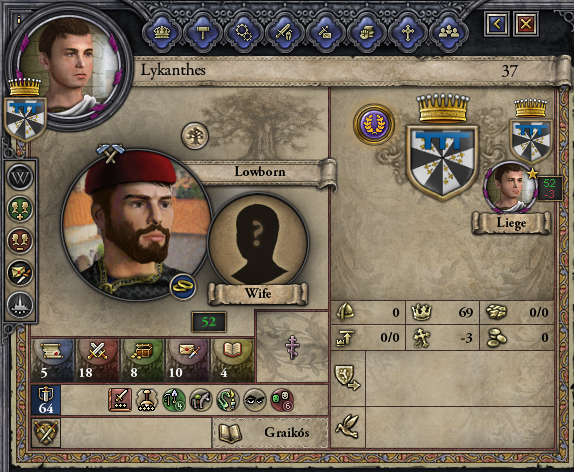Viewport: 574px width, 472px height.
Task: Click the martial crossed swords attribute
Action: [x=97, y=360]
